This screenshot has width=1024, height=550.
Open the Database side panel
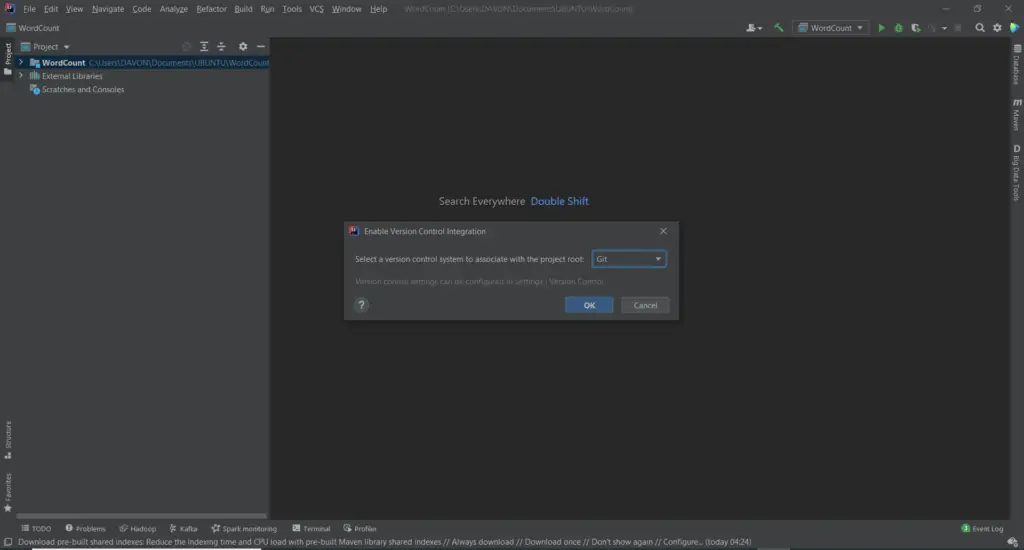tap(1016, 66)
